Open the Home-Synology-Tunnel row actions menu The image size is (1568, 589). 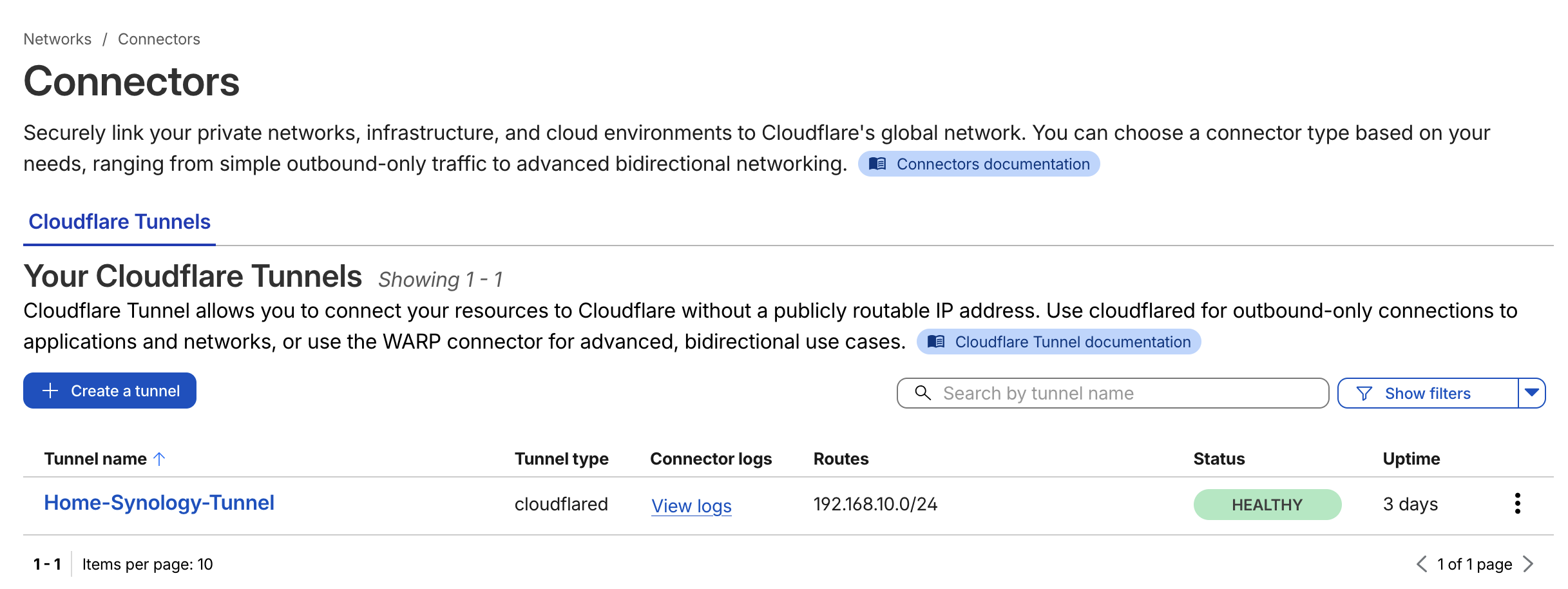pyautogui.click(x=1517, y=503)
